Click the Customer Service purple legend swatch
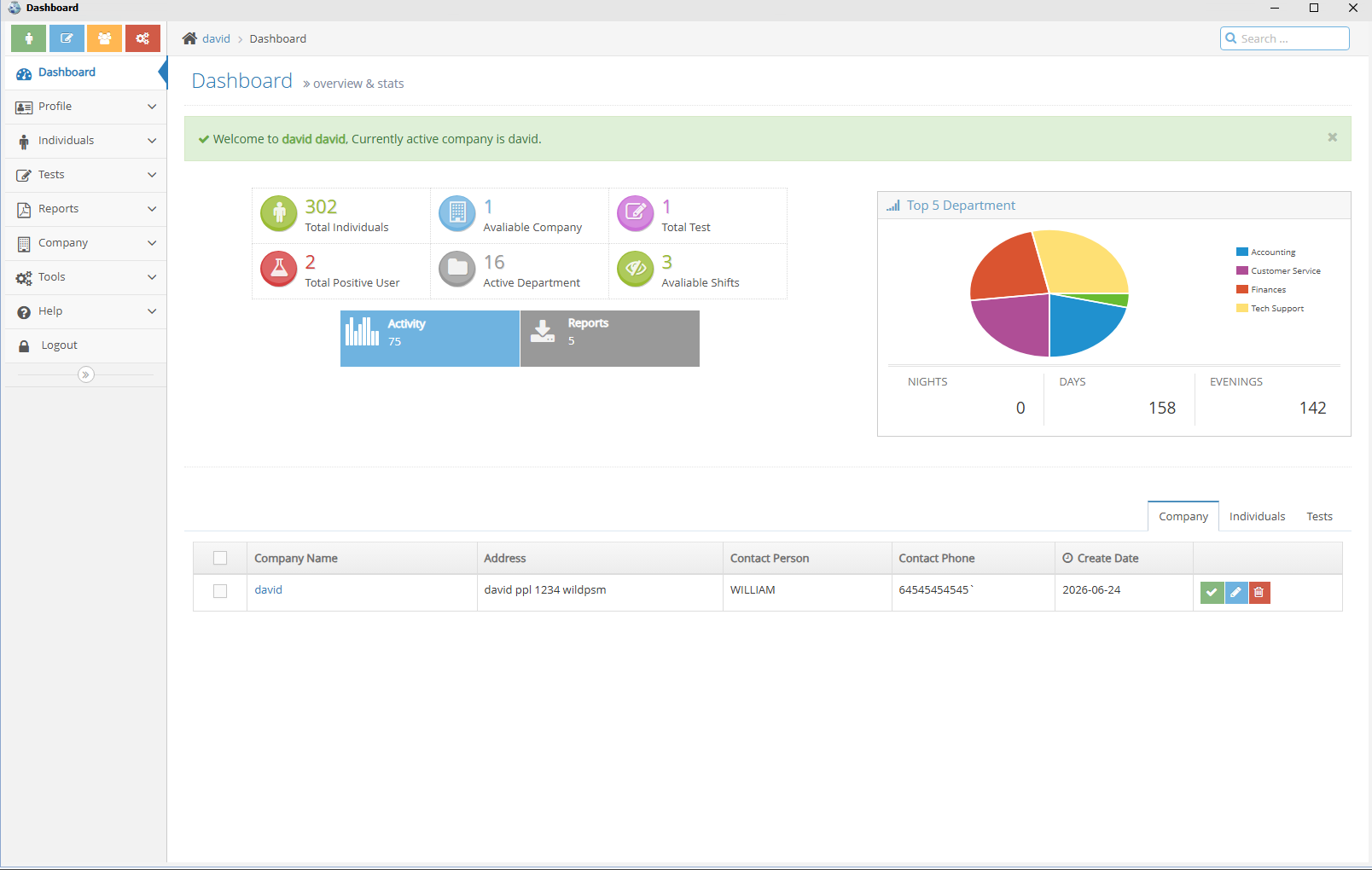This screenshot has width=1372, height=870. 1242,270
